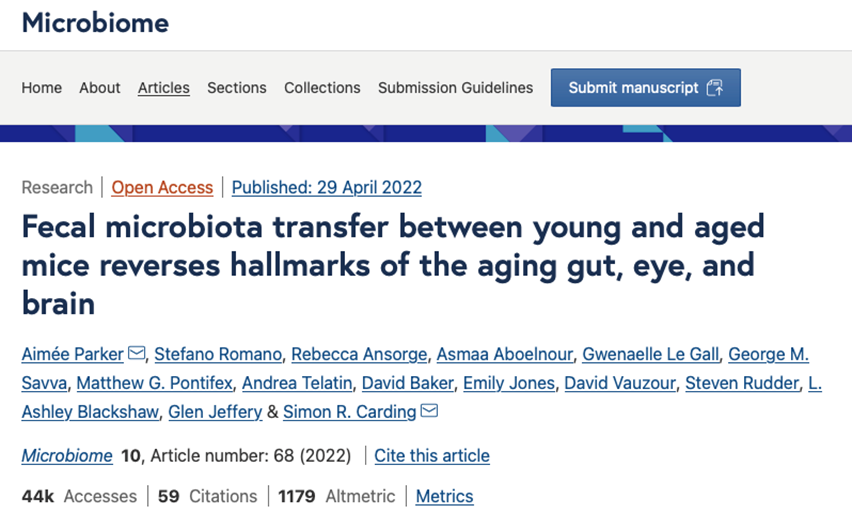Image resolution: width=852 pixels, height=529 pixels.
Task: Click the Published: 29 April 2022 link
Action: [x=327, y=187]
